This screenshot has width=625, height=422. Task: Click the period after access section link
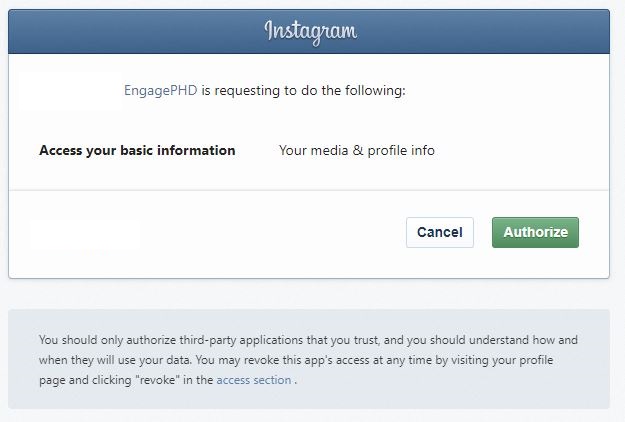(x=295, y=381)
